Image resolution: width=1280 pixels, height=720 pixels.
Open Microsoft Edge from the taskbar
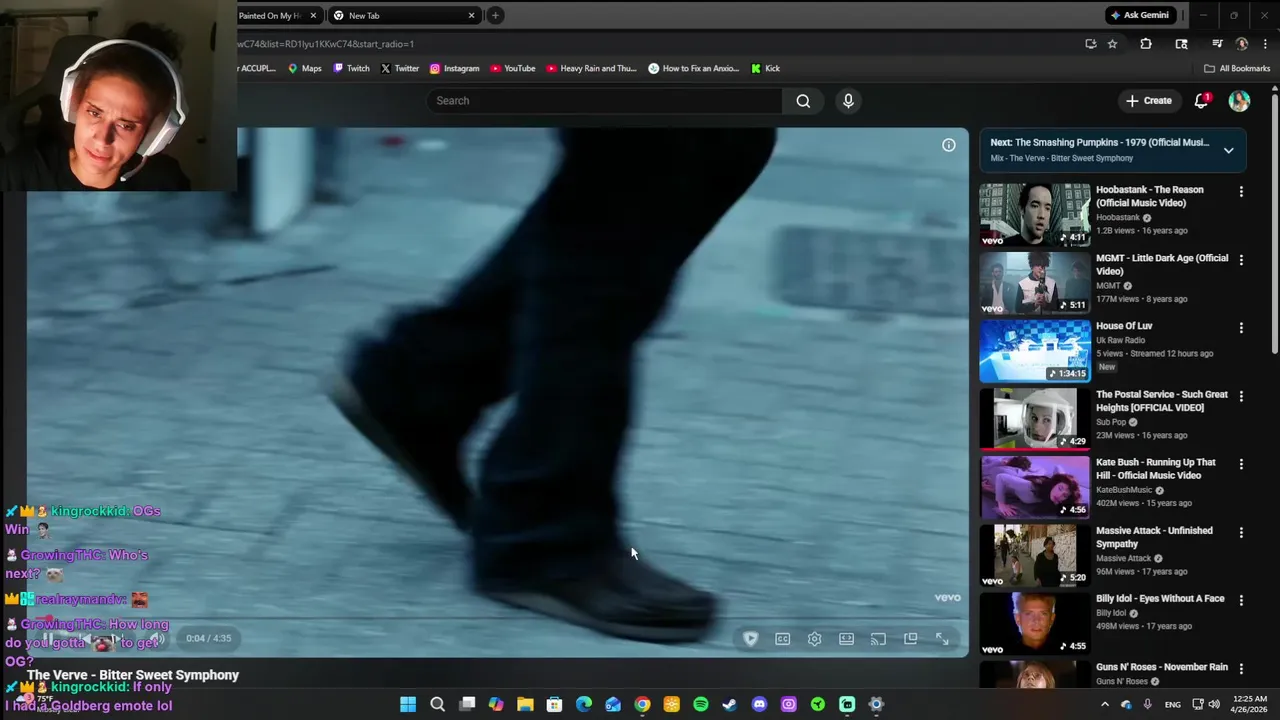pyautogui.click(x=584, y=705)
